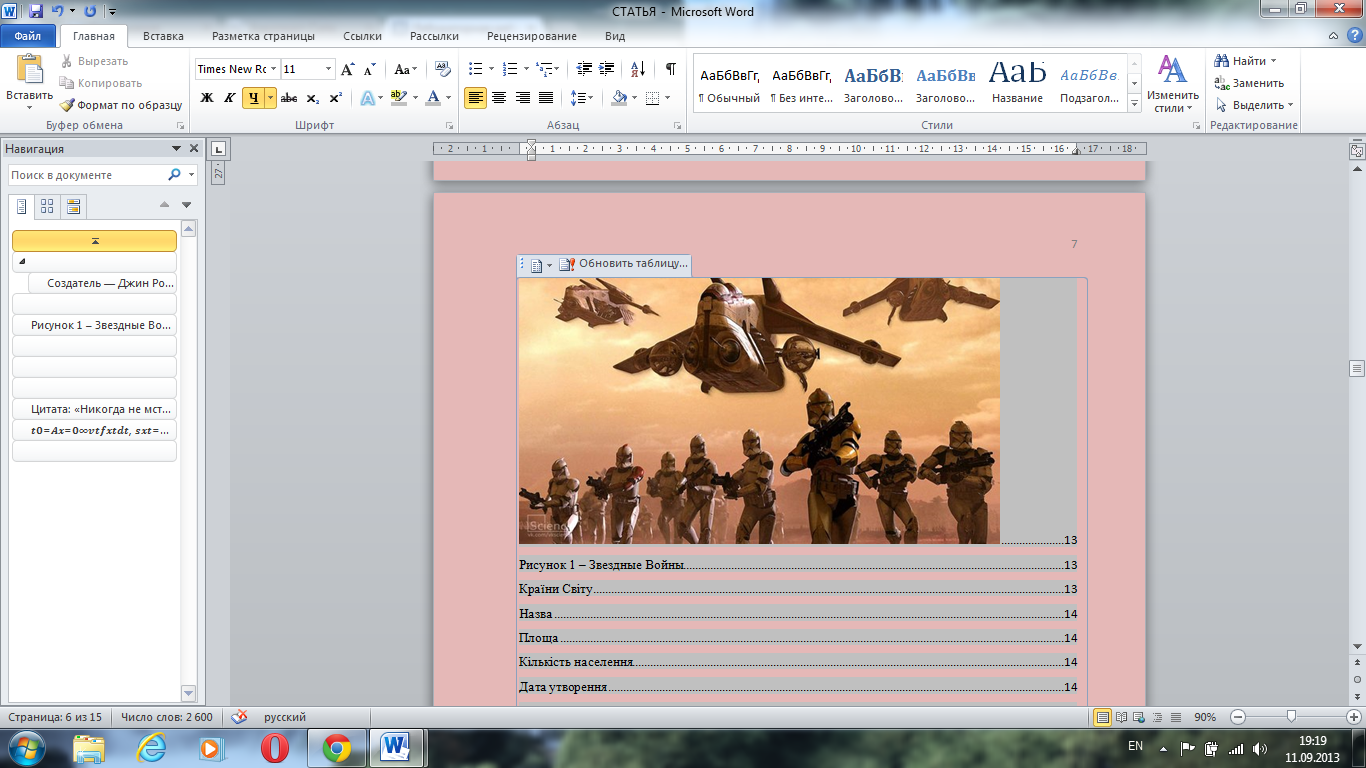Open line spacing dropdown

pyautogui.click(x=581, y=98)
